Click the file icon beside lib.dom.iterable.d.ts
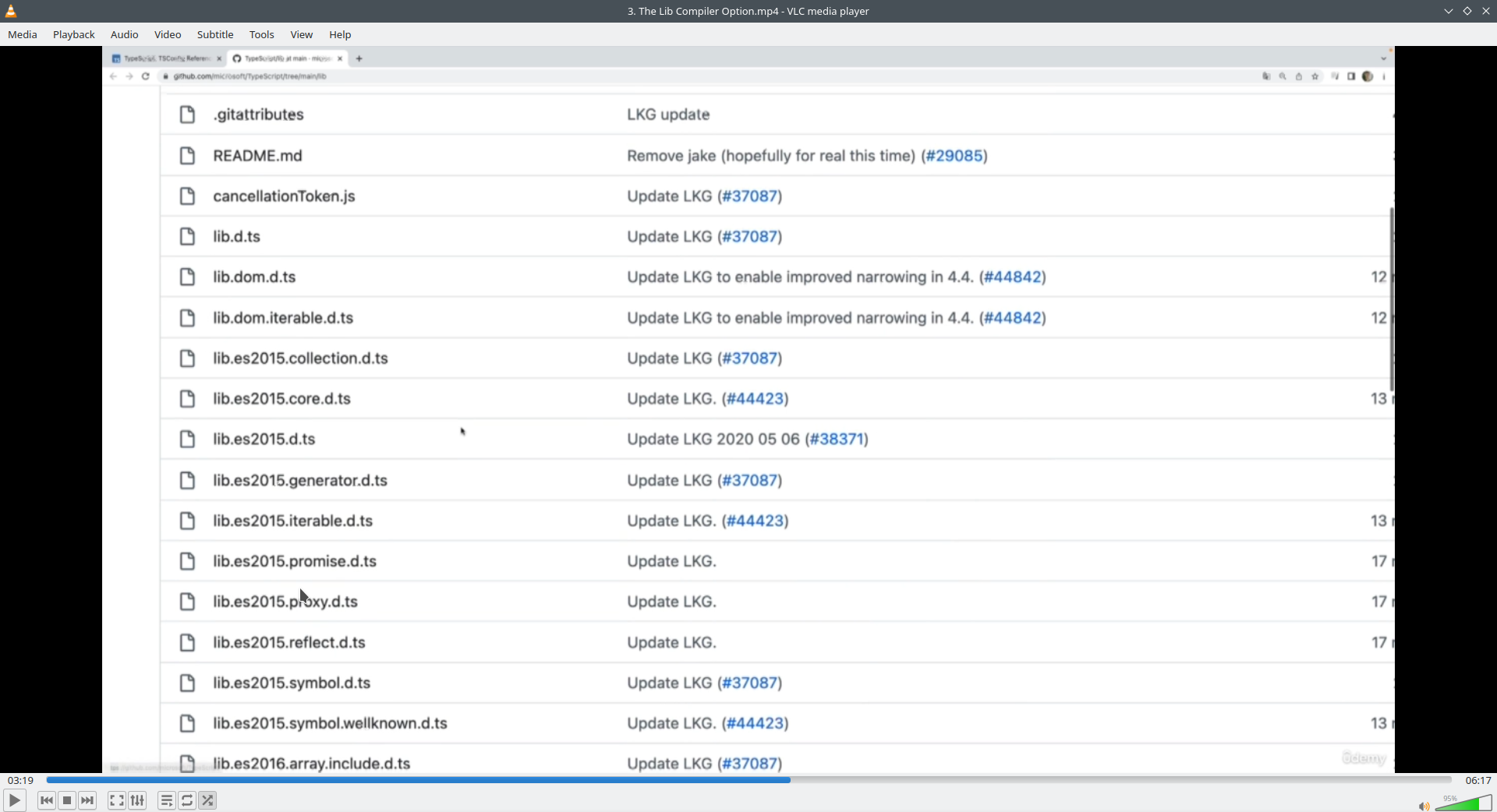Image resolution: width=1497 pixels, height=812 pixels. point(187,318)
